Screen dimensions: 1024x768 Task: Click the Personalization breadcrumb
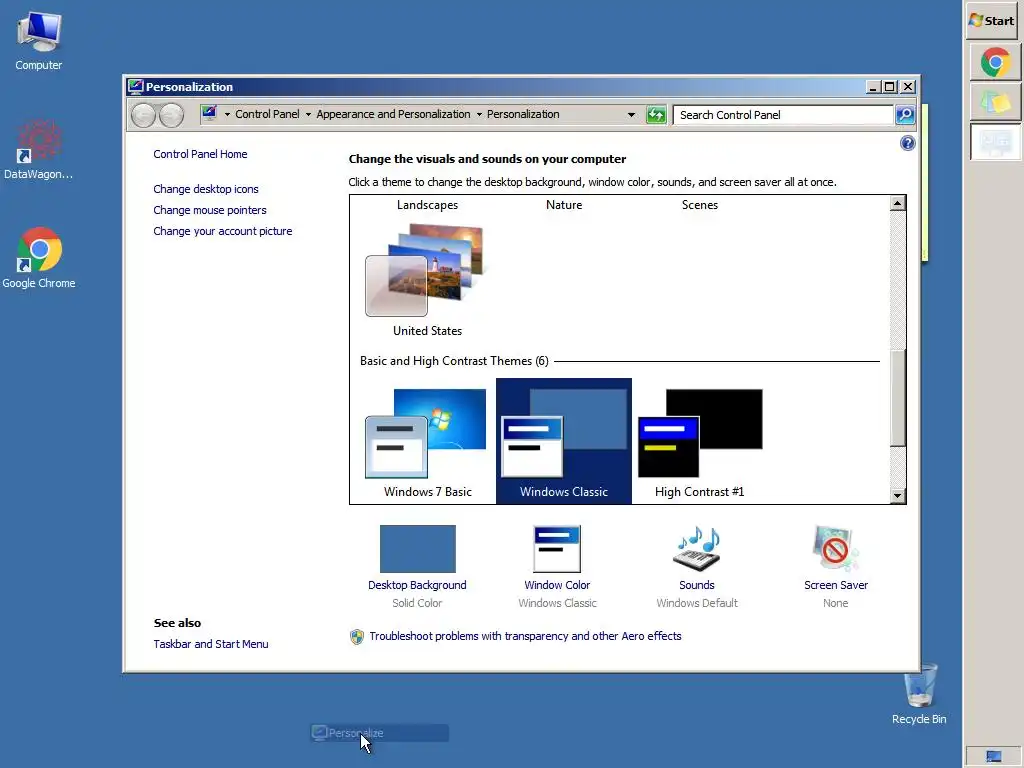[523, 114]
